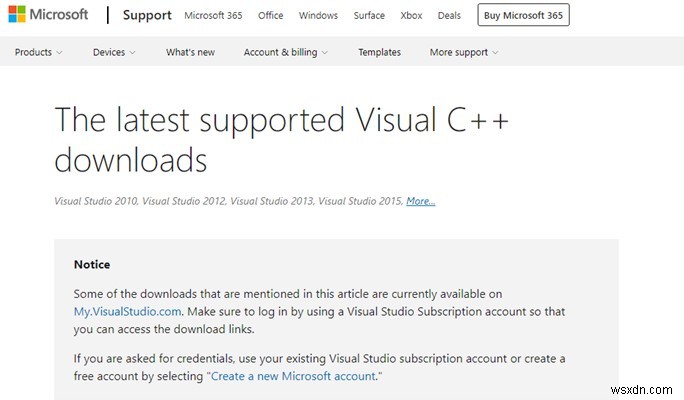
Task: Click the Microsoft logo icon
Action: 17,16
